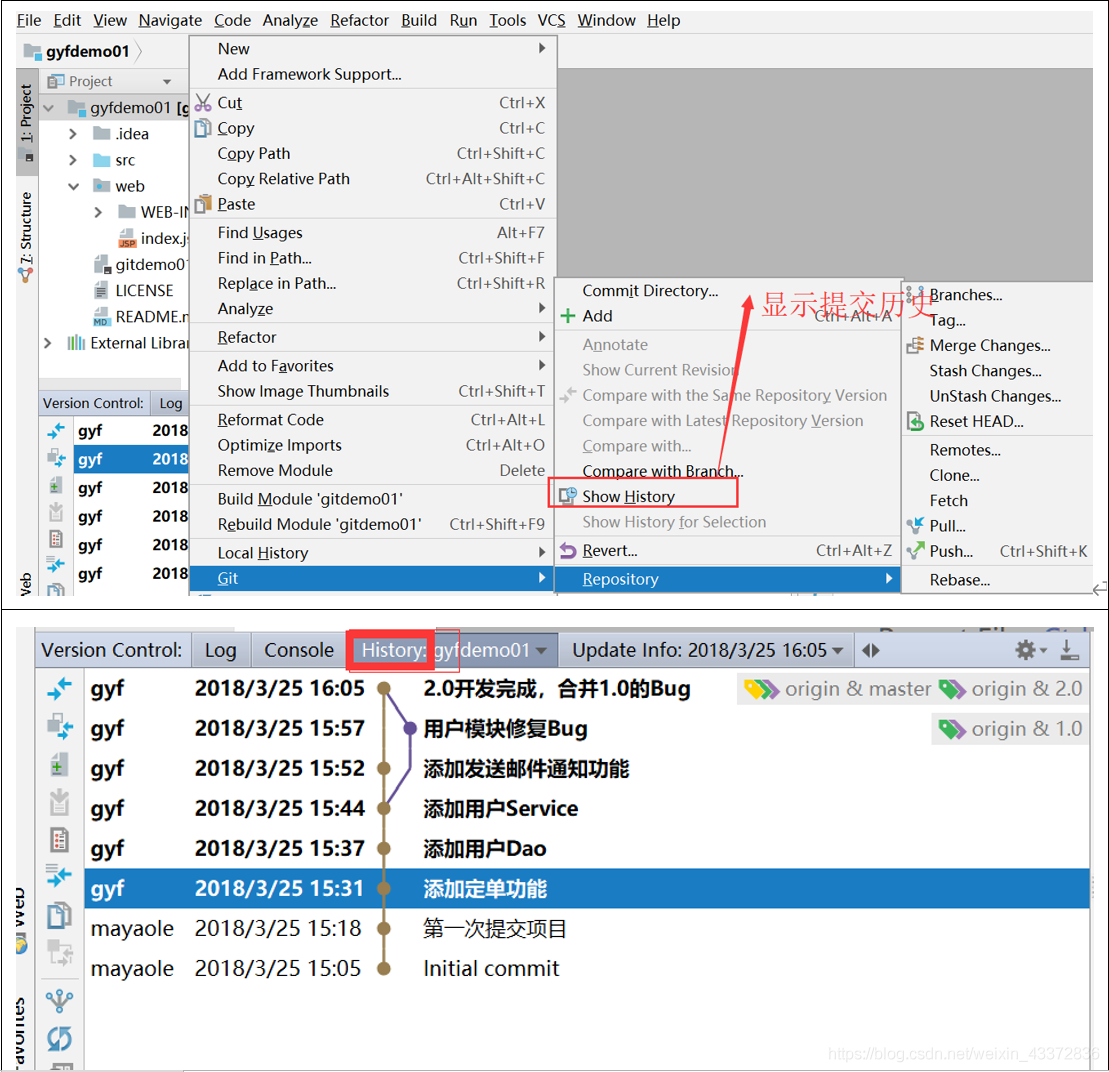This screenshot has height=1072, width=1109.
Task: Choose Repository submenu entry
Action: [727, 579]
